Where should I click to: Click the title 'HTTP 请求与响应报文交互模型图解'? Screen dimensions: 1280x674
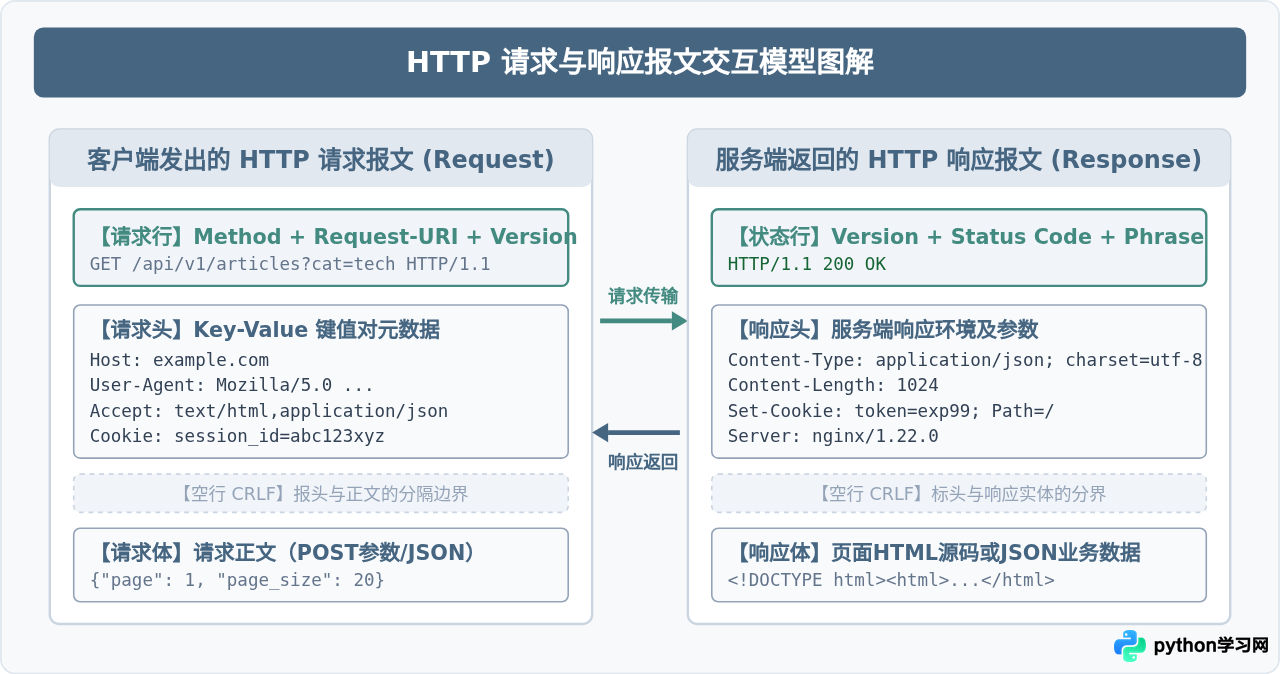point(640,62)
